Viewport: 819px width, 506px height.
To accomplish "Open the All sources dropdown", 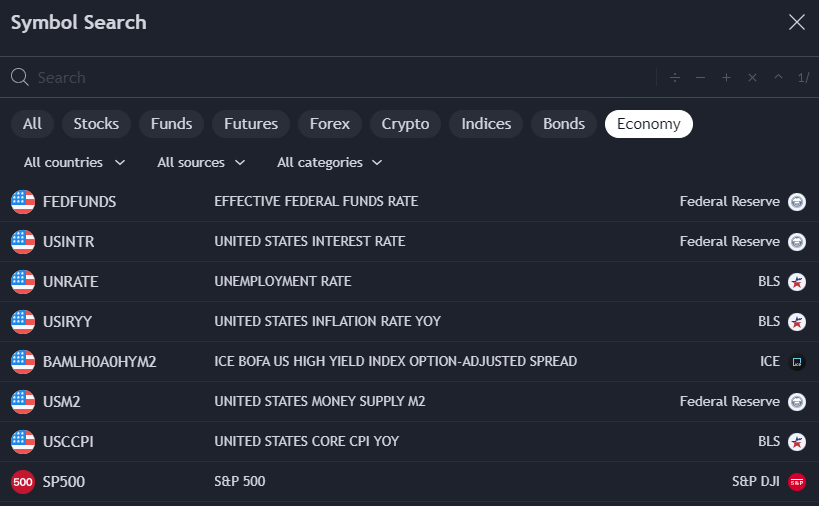I will coord(201,162).
